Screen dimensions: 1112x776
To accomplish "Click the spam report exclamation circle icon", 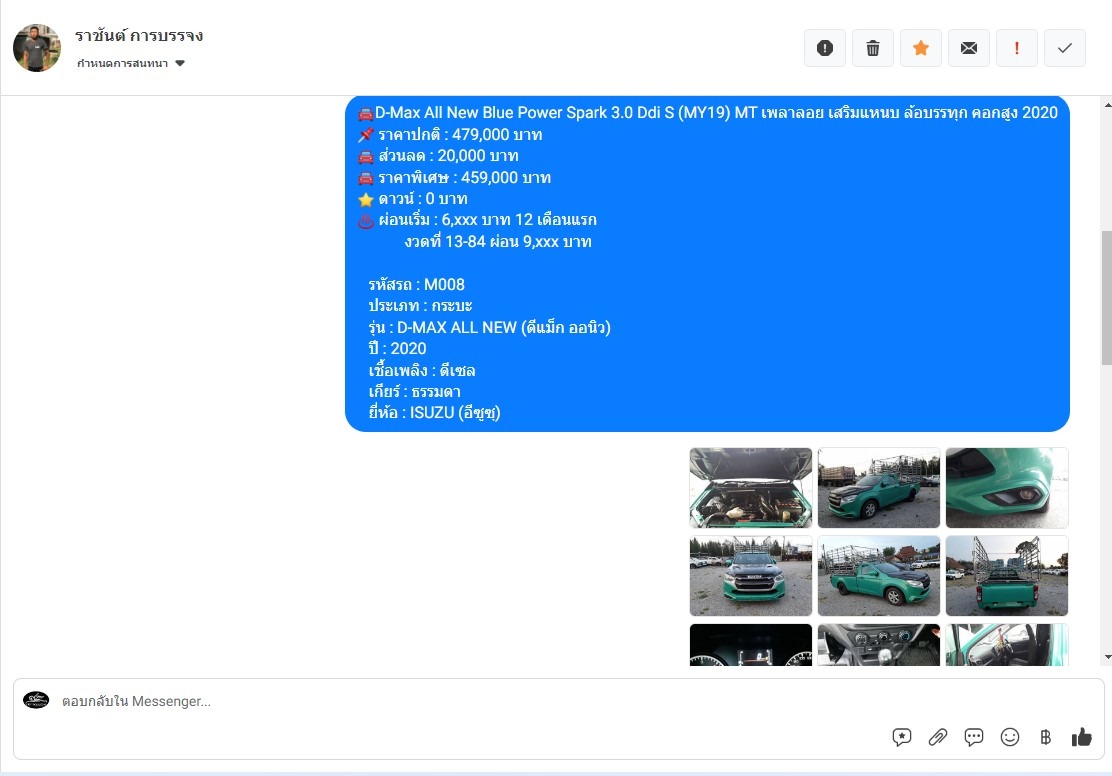I will pos(824,48).
